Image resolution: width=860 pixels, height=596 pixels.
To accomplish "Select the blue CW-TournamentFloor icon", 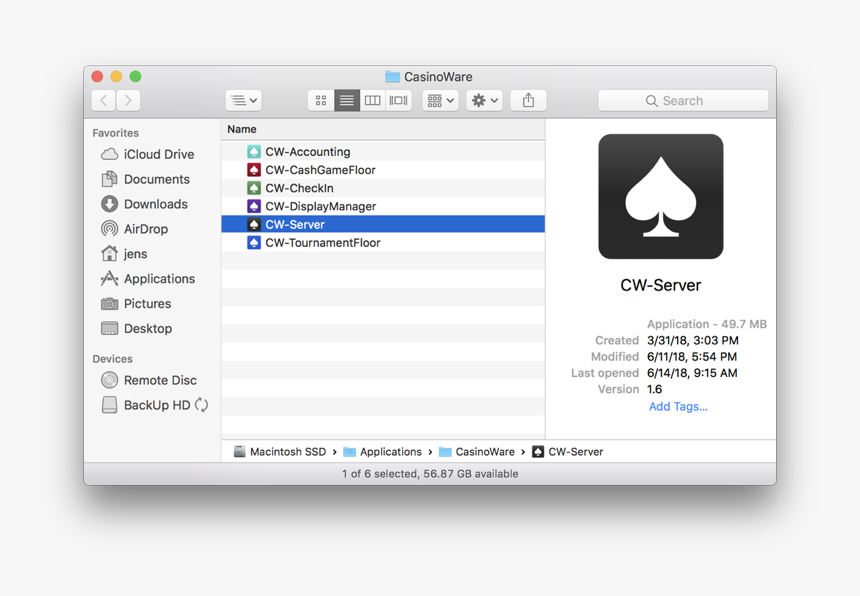I will pos(253,242).
